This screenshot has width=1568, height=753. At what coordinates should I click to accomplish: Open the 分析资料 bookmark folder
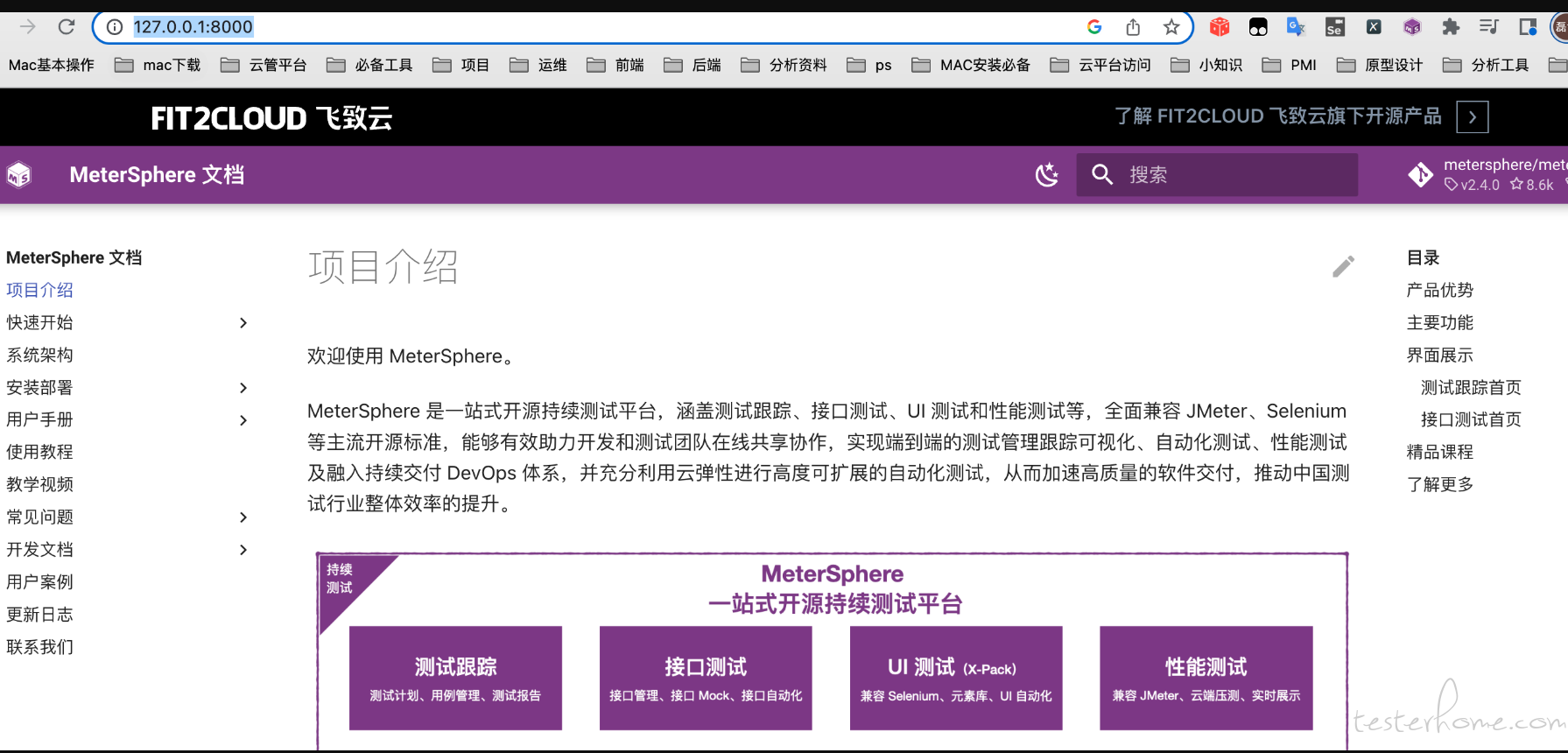pos(784,65)
